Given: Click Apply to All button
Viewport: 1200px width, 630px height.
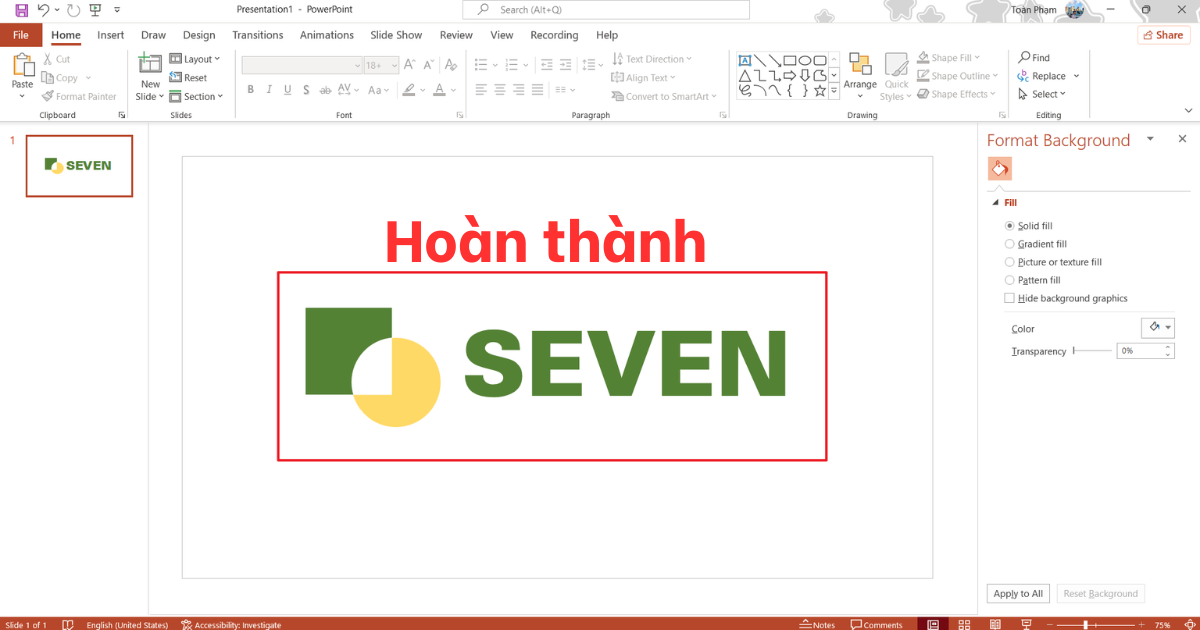Looking at the screenshot, I should 1018,593.
